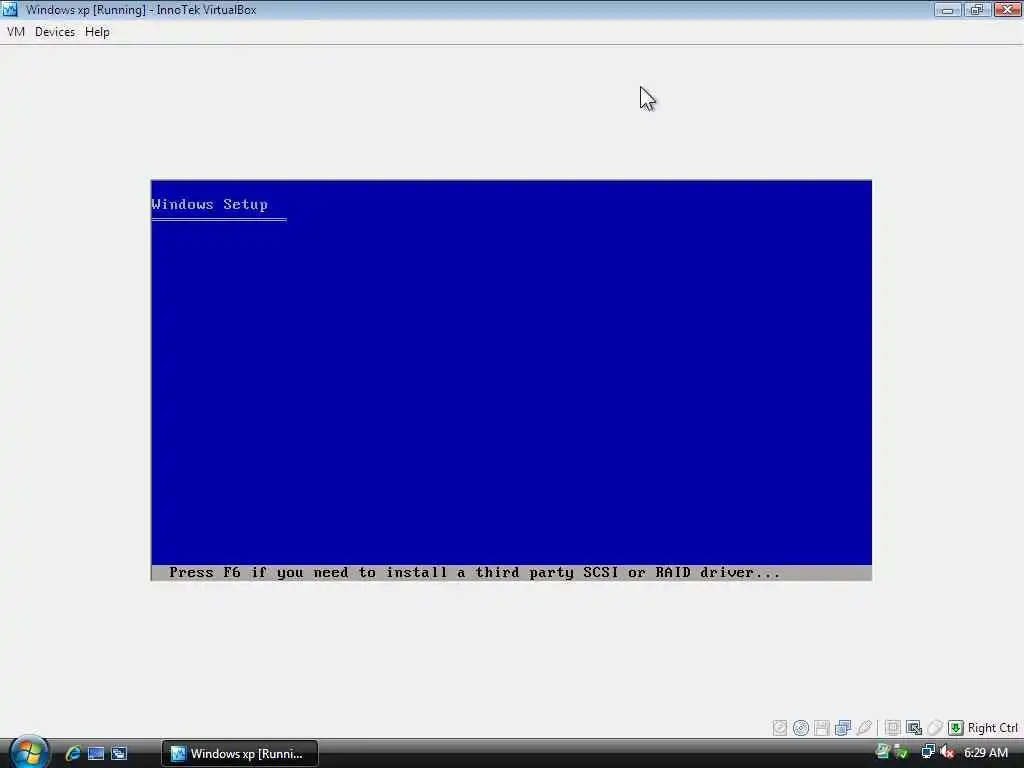Image resolution: width=1024 pixels, height=768 pixels.
Task: Click the floppy disk indicator icon
Action: click(x=822, y=728)
